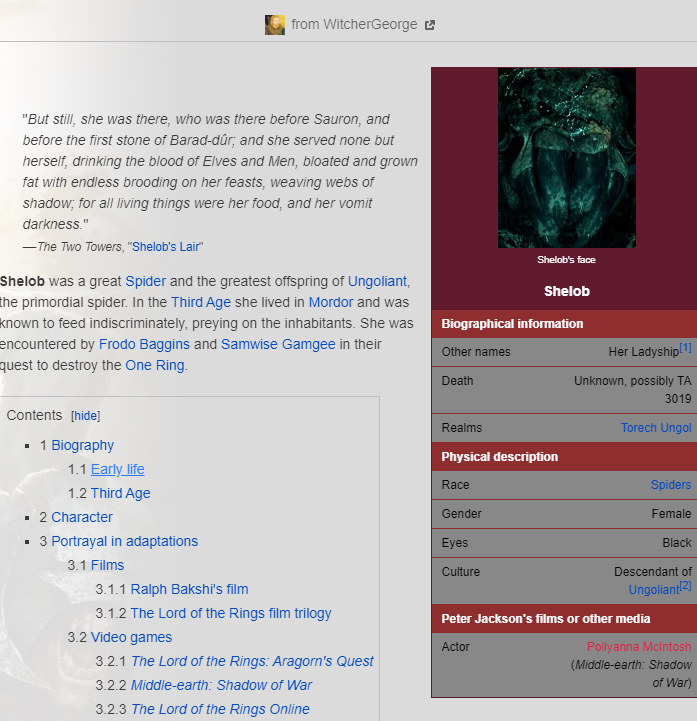Open Torech Ungol realm link
Image resolution: width=697 pixels, height=721 pixels.
[x=656, y=428]
